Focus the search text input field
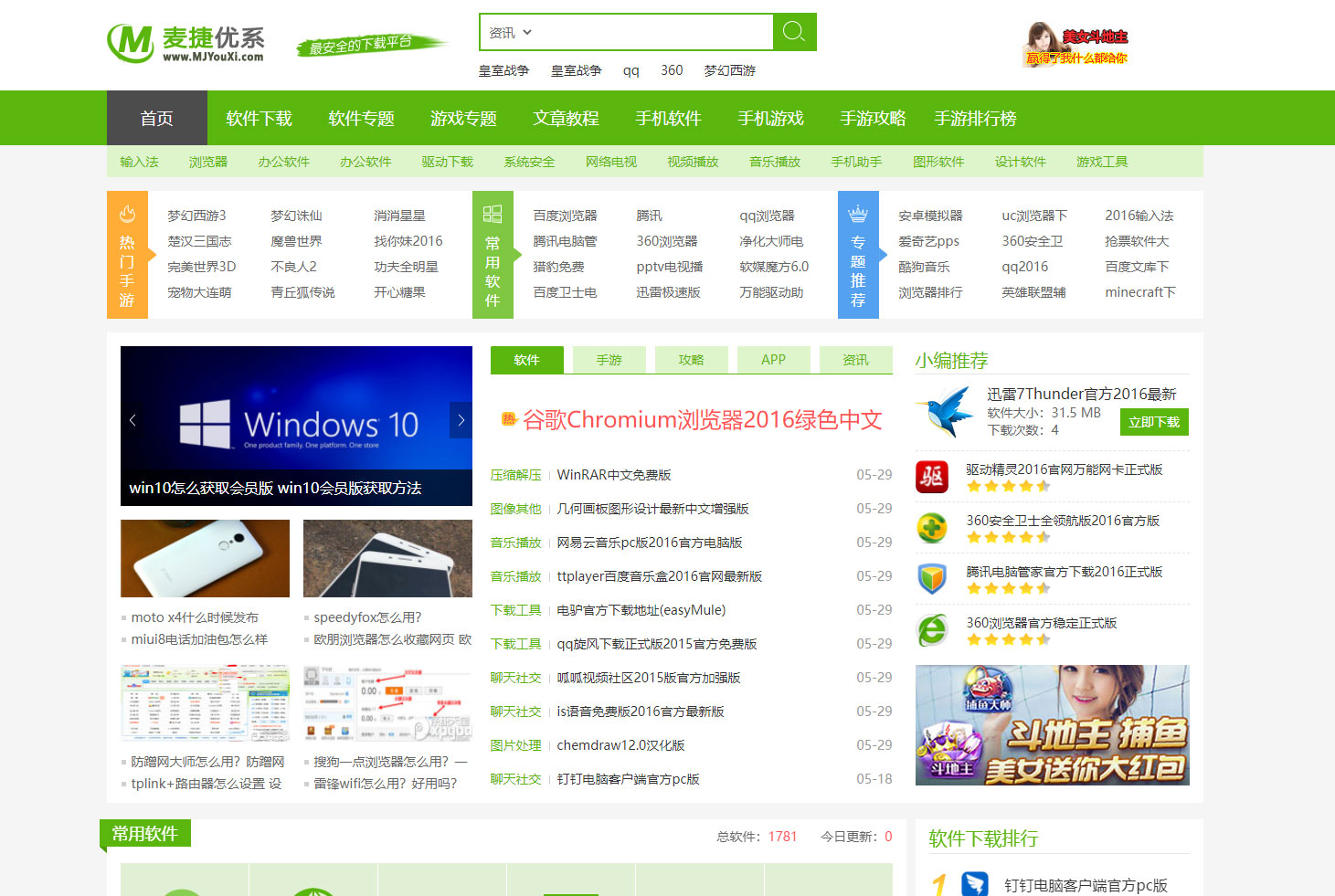Screen dimensions: 1335x896 coord(654,32)
